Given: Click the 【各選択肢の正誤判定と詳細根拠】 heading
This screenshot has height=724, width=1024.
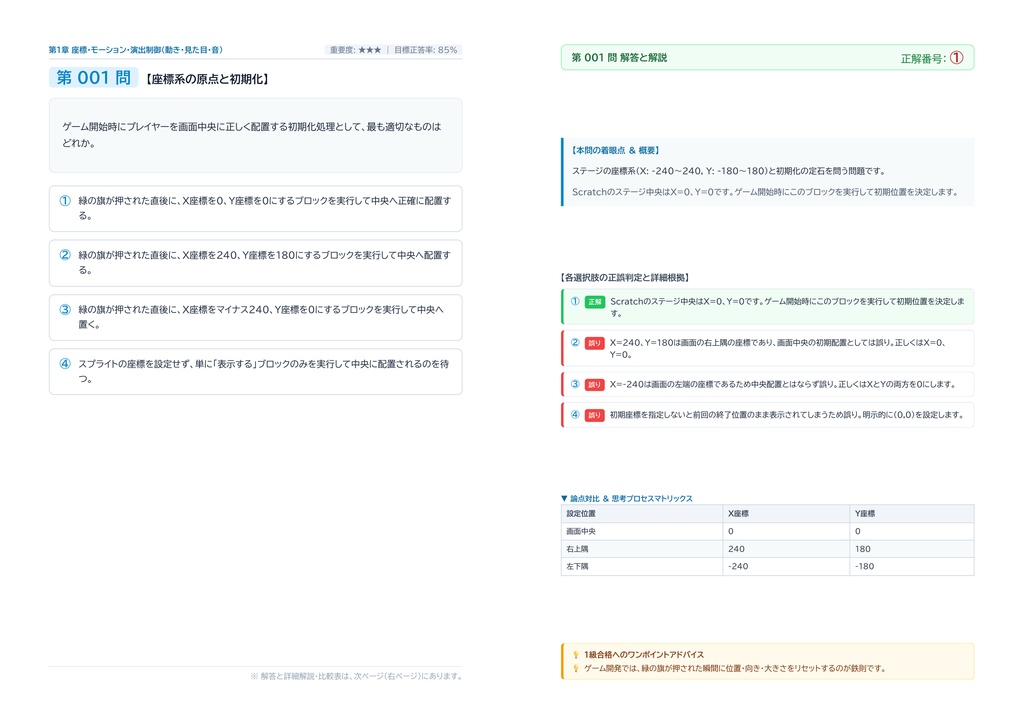Looking at the screenshot, I should 626,277.
